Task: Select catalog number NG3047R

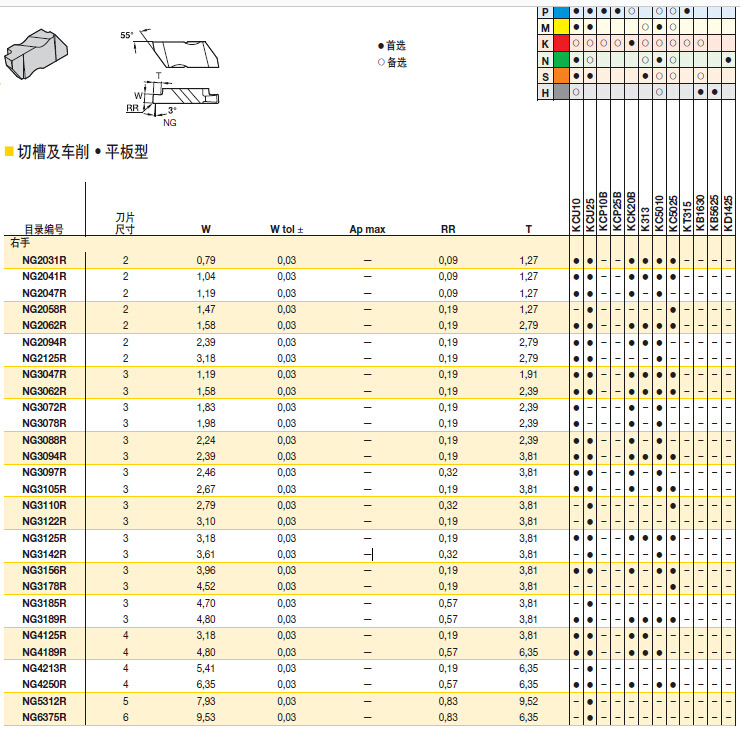Action: click(44, 374)
